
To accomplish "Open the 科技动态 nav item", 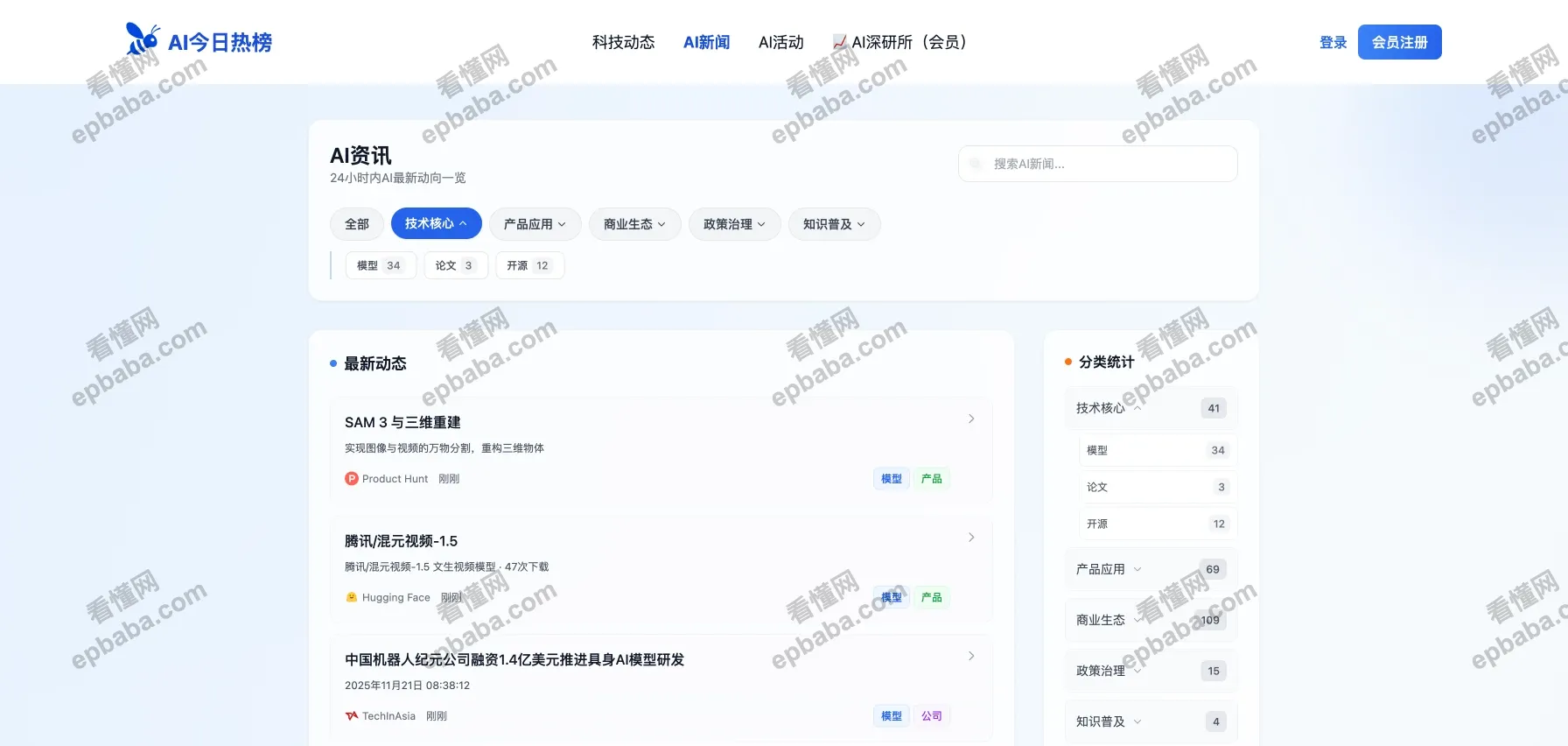I will coord(623,42).
